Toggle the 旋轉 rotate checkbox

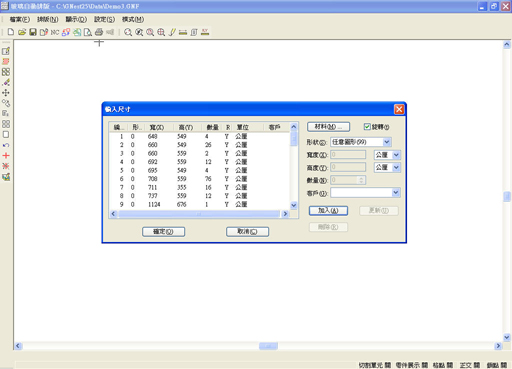pos(367,127)
